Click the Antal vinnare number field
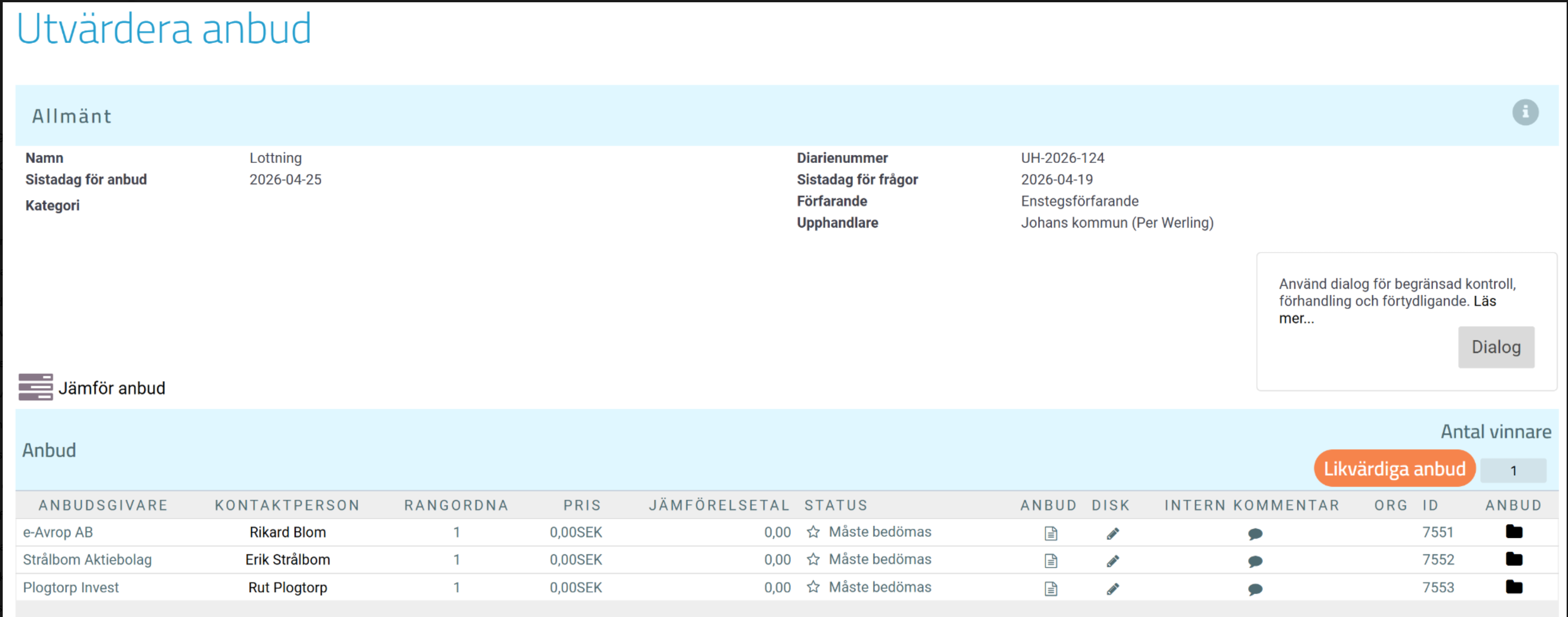The width and height of the screenshot is (1568, 617). [1513, 471]
